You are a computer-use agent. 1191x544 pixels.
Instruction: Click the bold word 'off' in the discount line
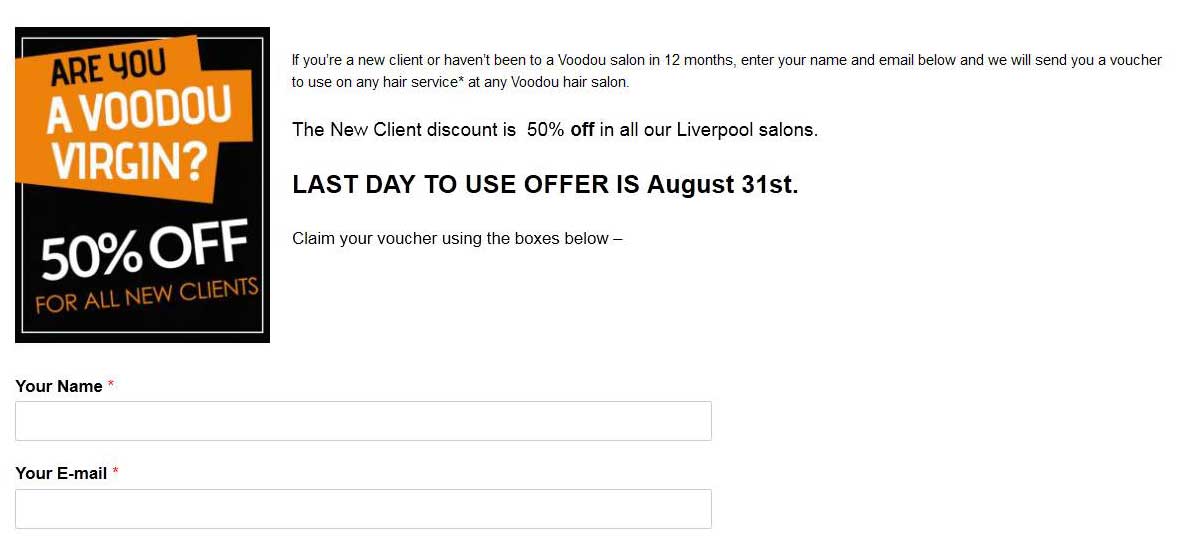coord(582,129)
